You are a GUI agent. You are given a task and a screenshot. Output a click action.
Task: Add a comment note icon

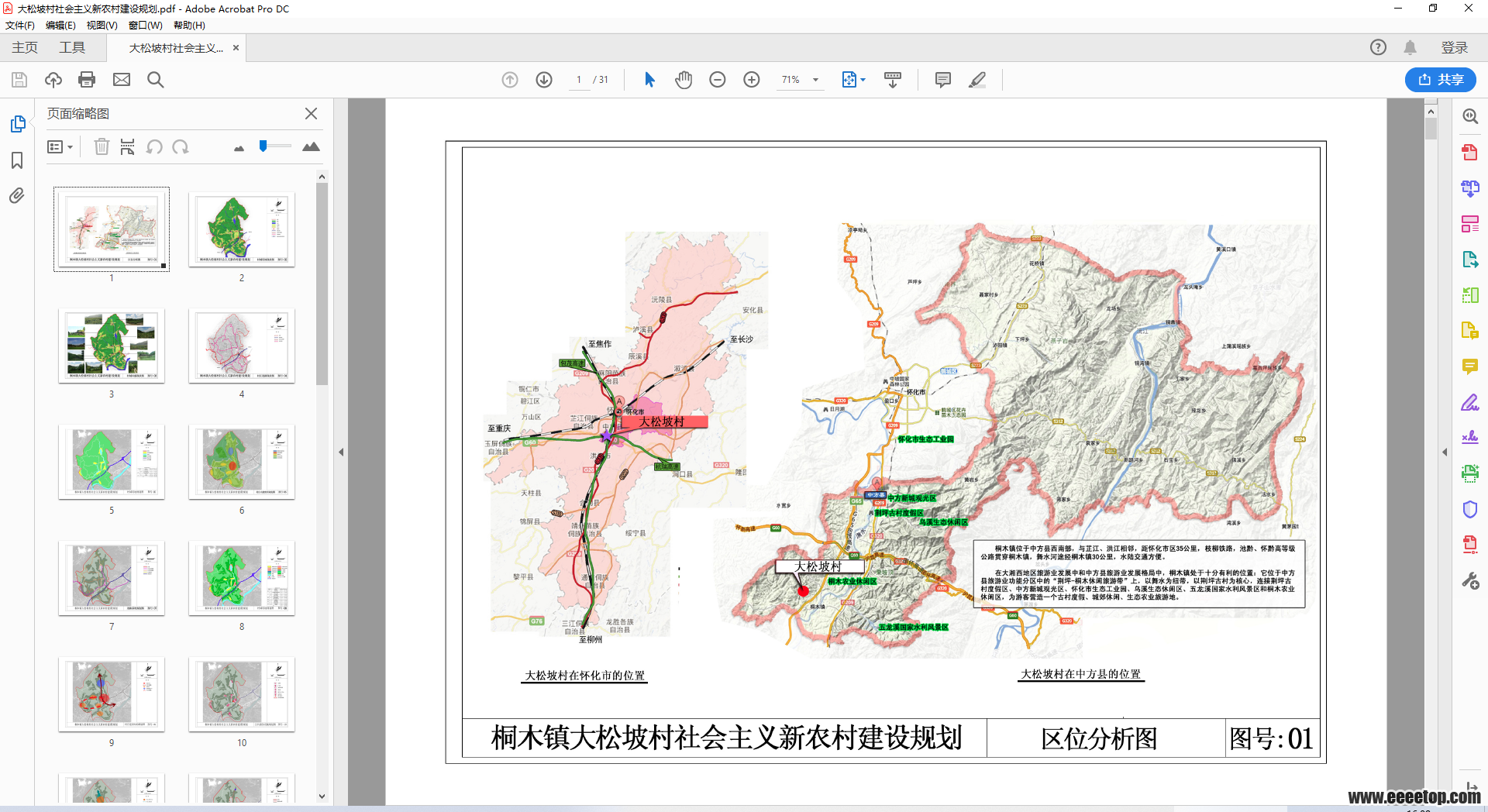coord(943,80)
